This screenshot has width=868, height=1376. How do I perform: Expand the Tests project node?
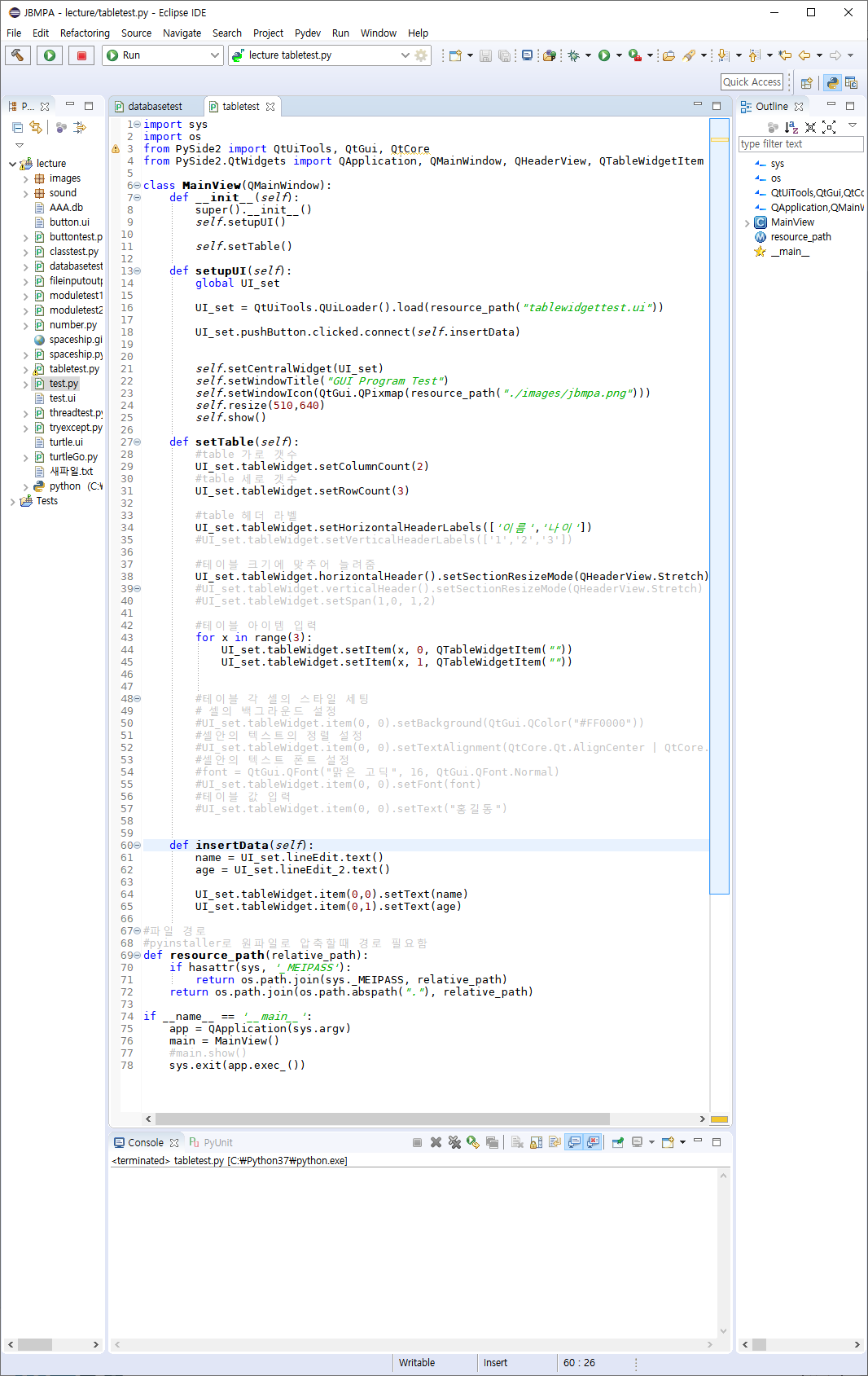(12, 501)
